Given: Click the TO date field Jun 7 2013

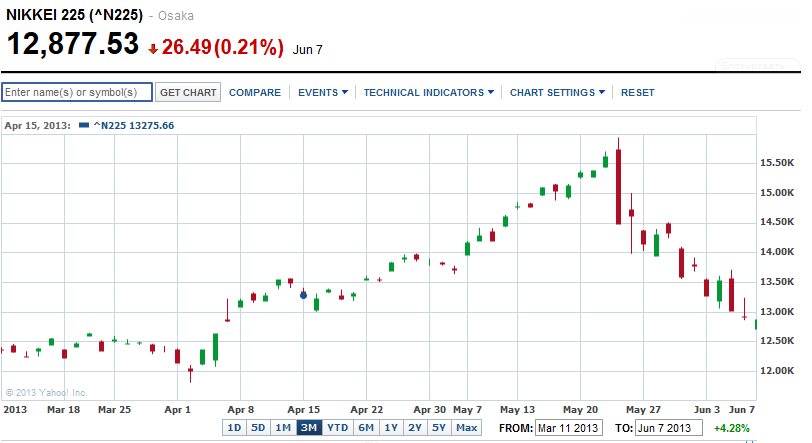Looking at the screenshot, I should (669, 428).
